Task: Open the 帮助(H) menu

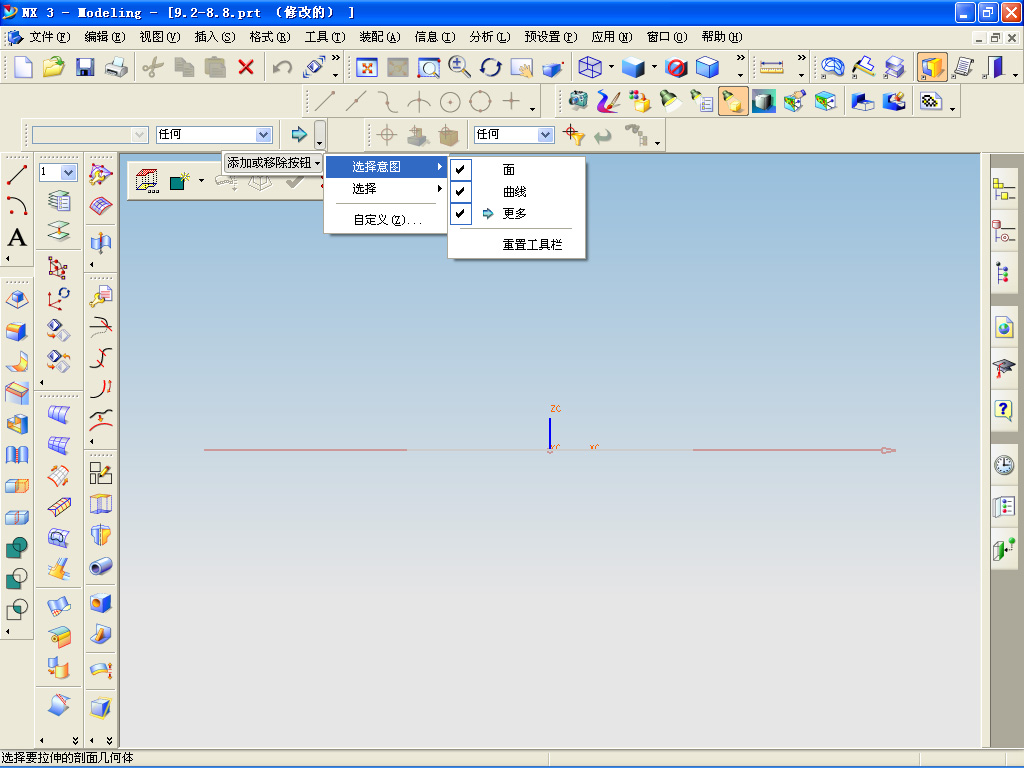Action: click(722, 37)
